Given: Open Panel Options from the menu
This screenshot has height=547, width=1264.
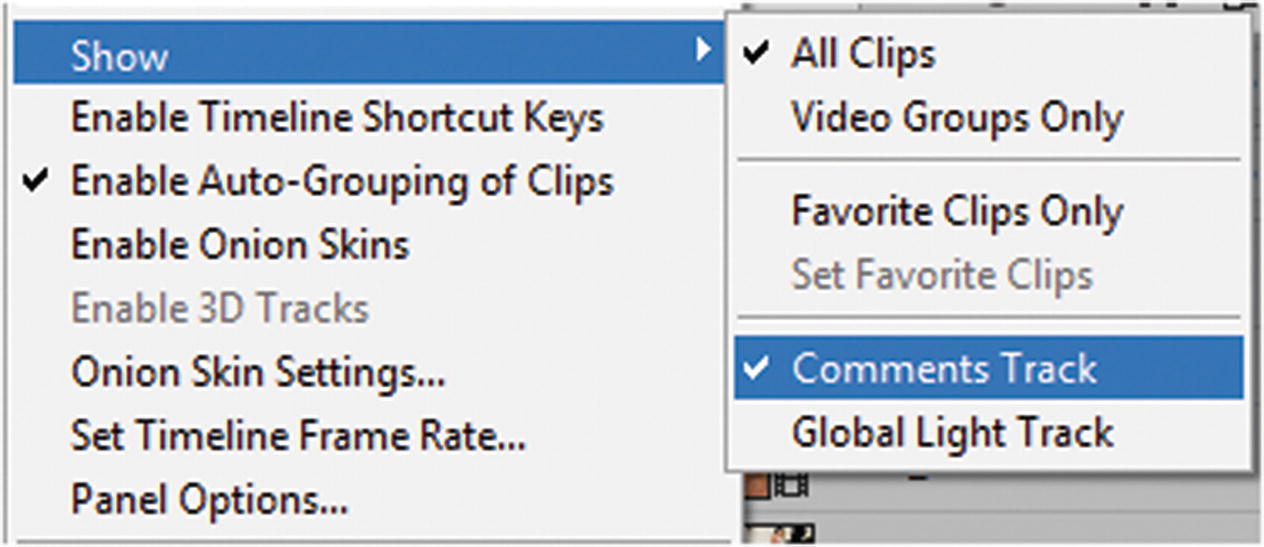Looking at the screenshot, I should point(209,499).
